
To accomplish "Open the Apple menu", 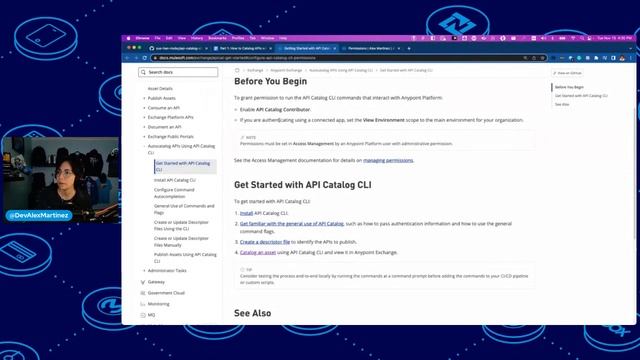I will point(129,38).
